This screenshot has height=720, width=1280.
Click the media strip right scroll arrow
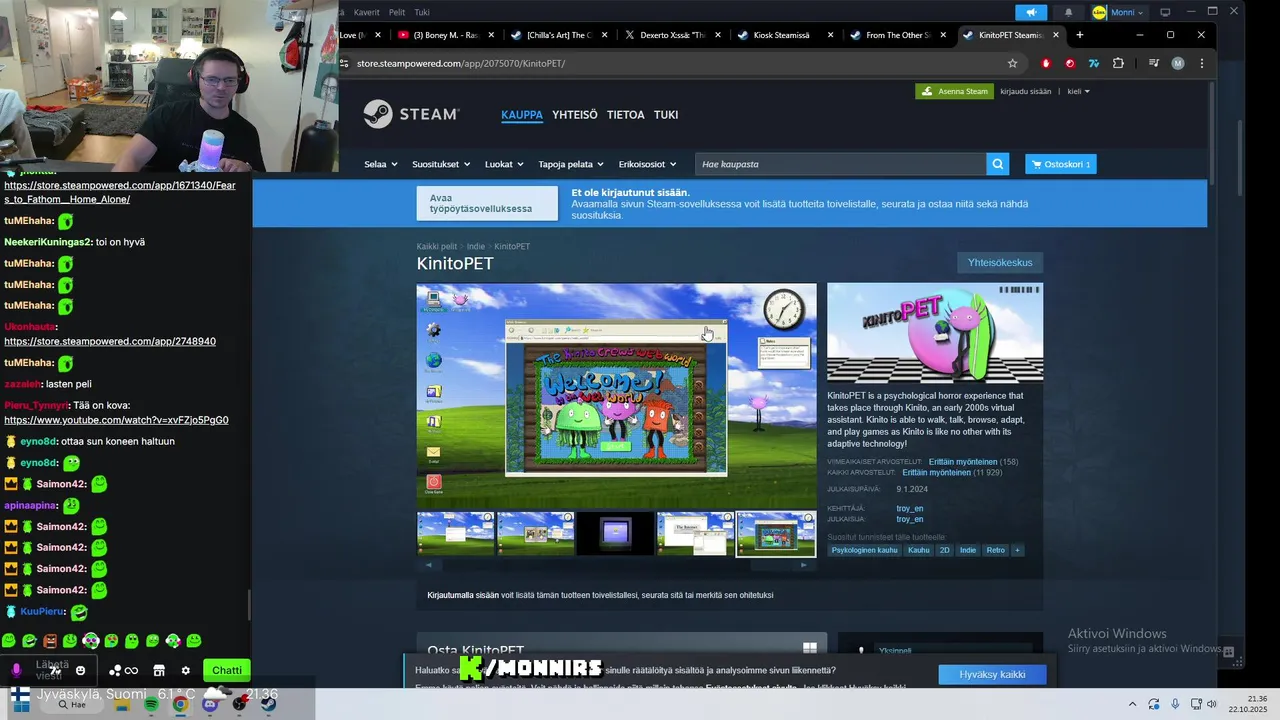click(803, 565)
